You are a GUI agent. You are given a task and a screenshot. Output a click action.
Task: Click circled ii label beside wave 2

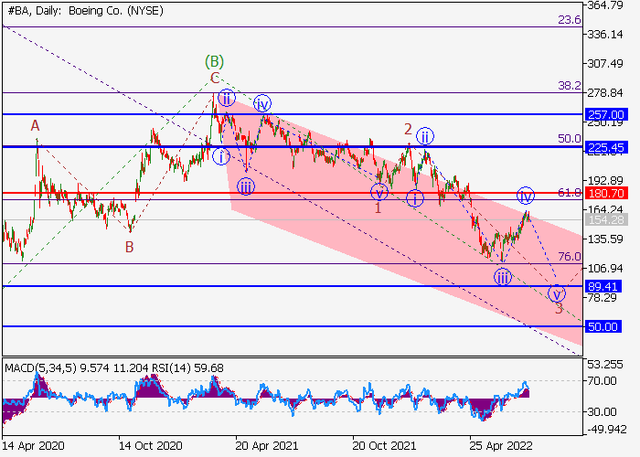(x=425, y=136)
